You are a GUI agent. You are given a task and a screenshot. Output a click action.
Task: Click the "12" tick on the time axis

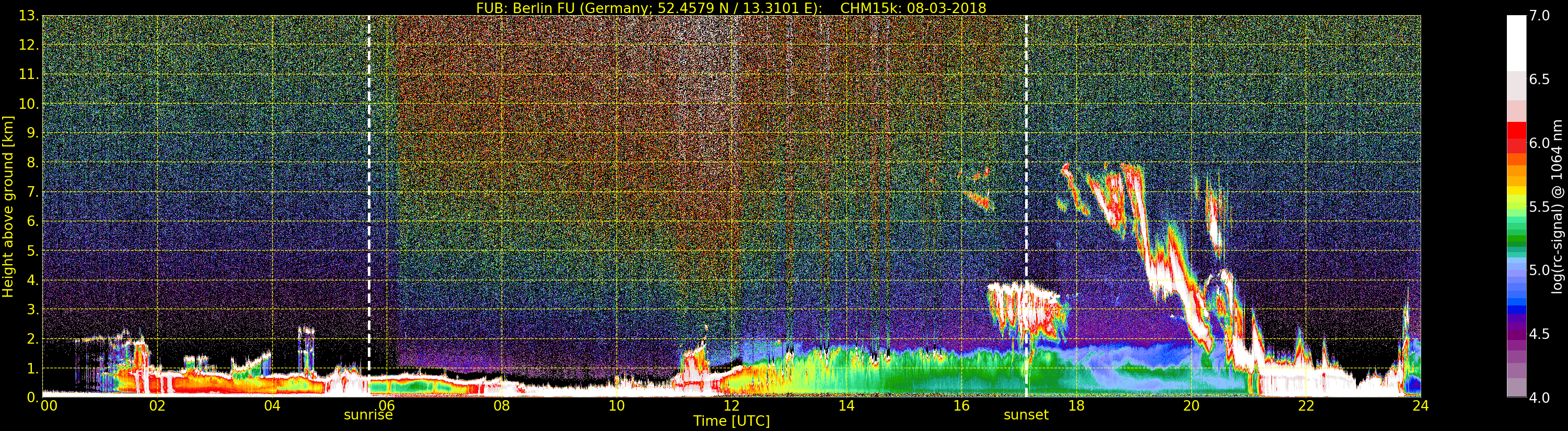pyautogui.click(x=731, y=406)
